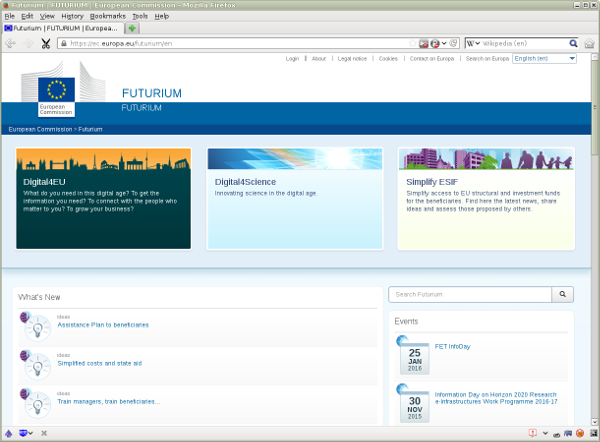Screen dimensions: 600x442
Task: Open the File menu
Action: coord(10,16)
